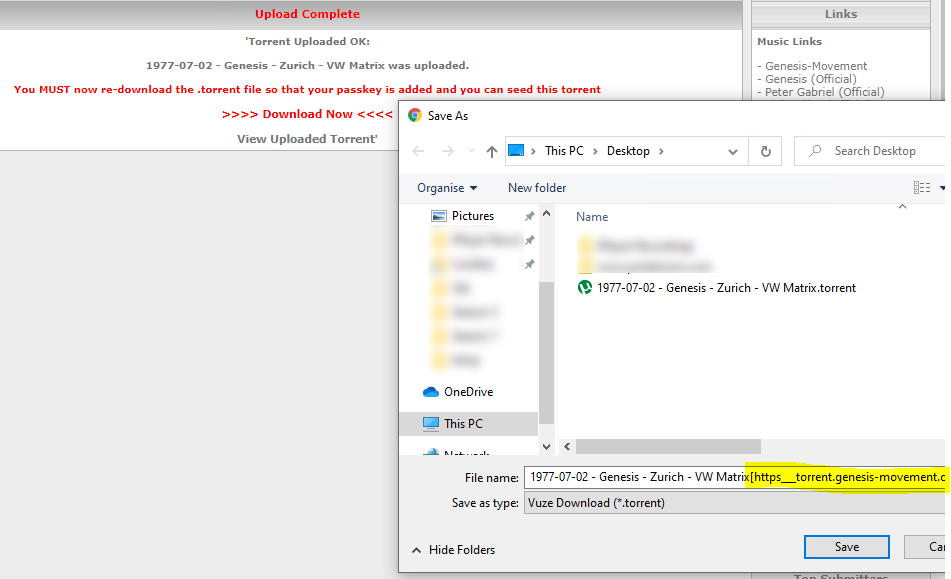Create a New folder

click(x=537, y=188)
